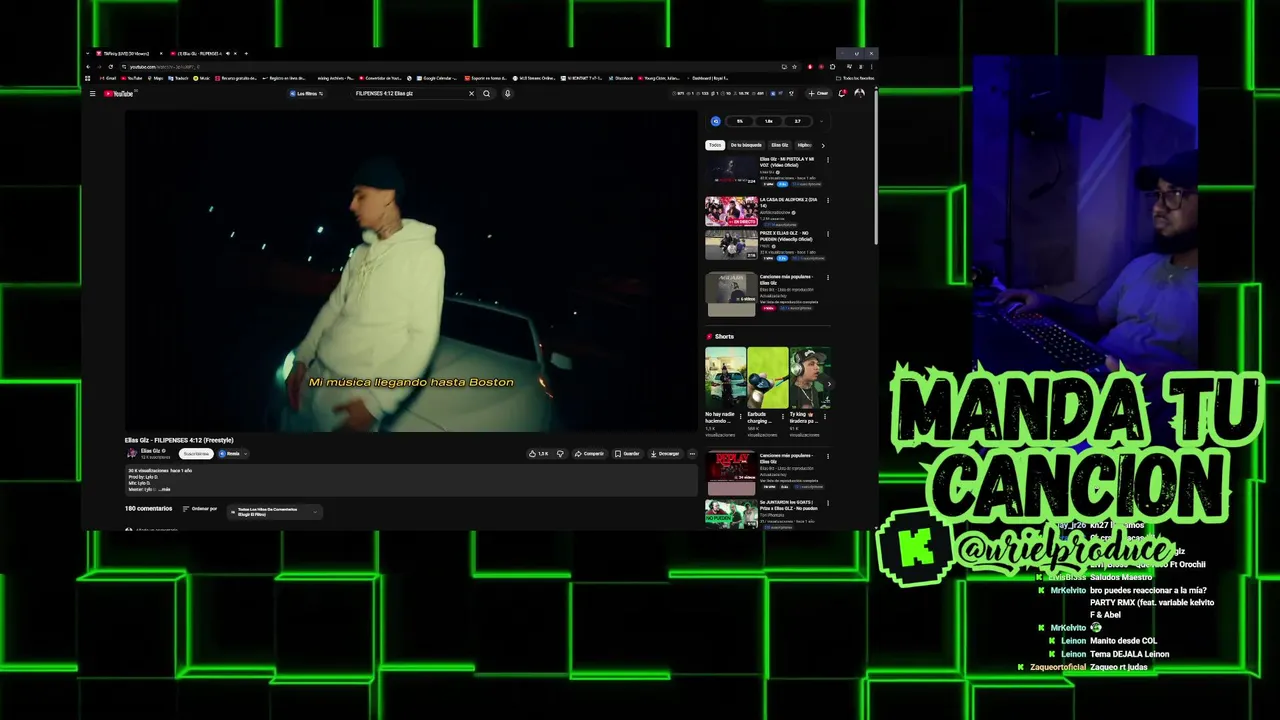Select the Hiphop filter chip
The height and width of the screenshot is (720, 1280).
[804, 145]
